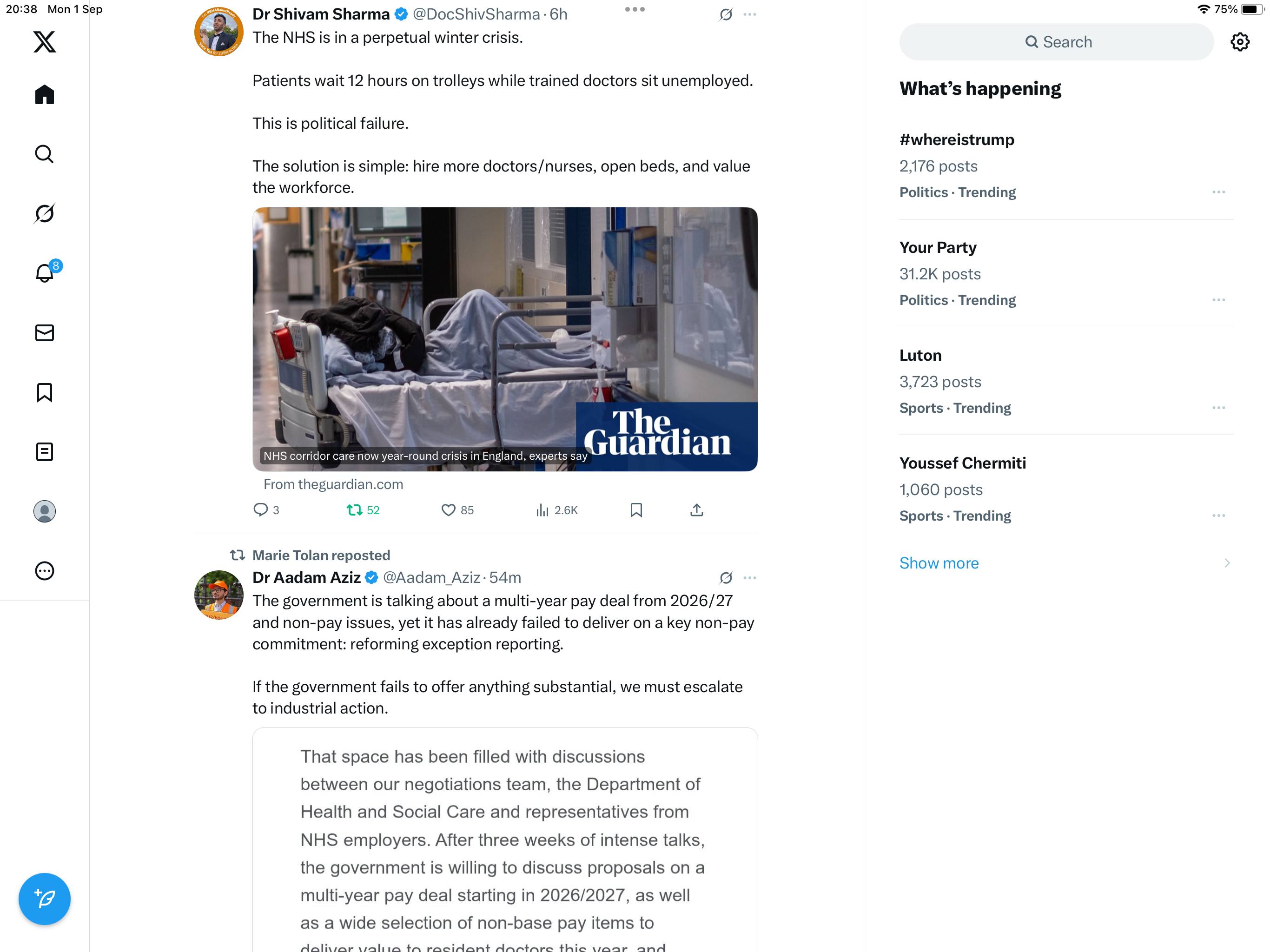Open the theguardian.com source link
The image size is (1270, 952).
(333, 484)
